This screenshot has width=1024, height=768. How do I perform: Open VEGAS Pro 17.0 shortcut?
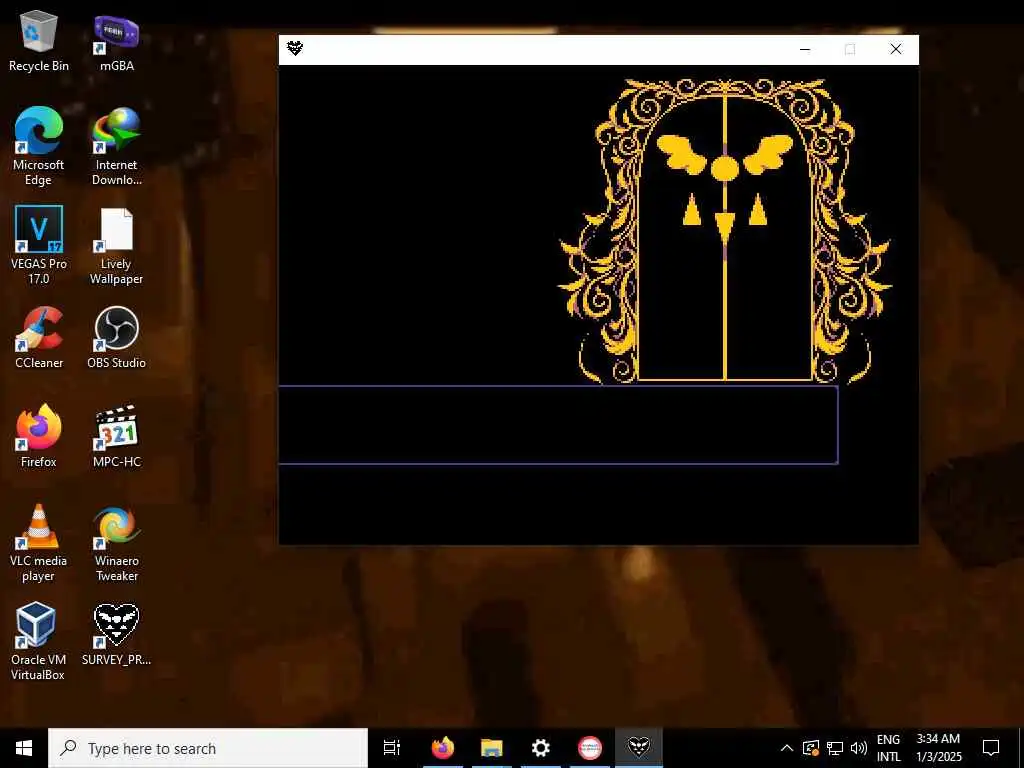click(x=39, y=245)
